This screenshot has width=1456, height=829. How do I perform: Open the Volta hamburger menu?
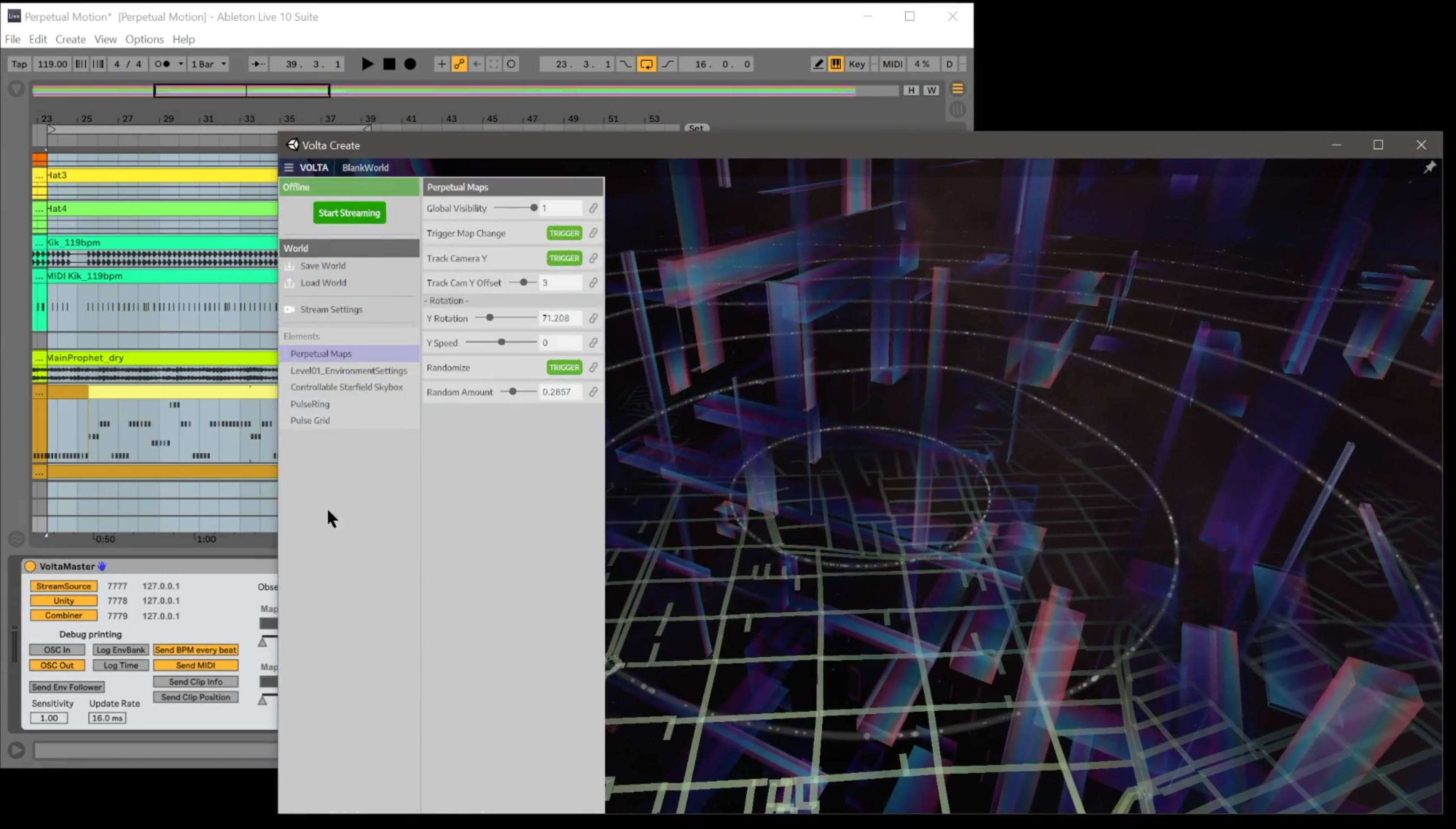(289, 167)
